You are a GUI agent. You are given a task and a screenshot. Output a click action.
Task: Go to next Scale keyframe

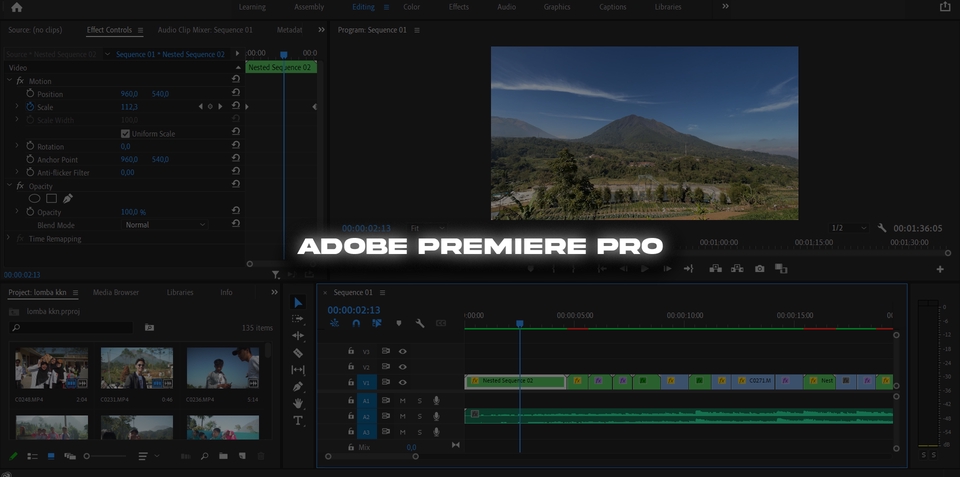[x=220, y=107]
